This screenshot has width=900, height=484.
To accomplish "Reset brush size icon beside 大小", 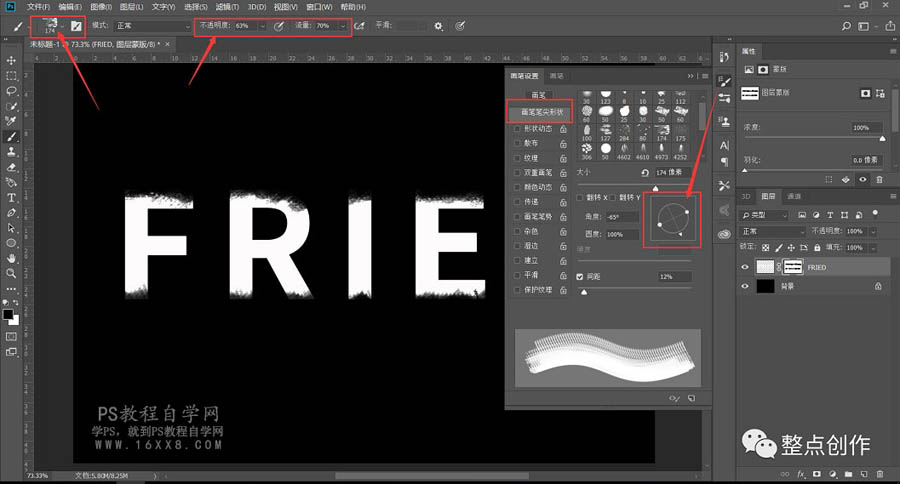I will click(645, 172).
